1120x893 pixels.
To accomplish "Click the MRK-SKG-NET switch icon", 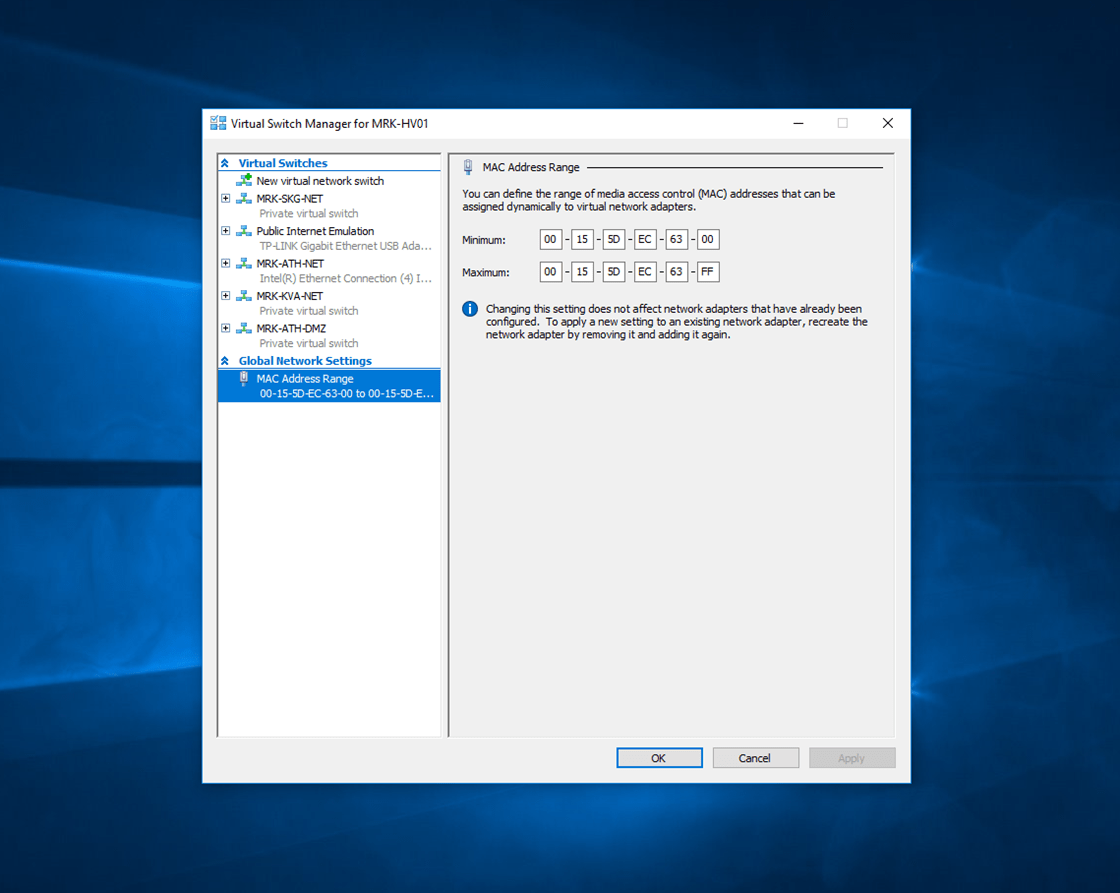I will click(243, 200).
